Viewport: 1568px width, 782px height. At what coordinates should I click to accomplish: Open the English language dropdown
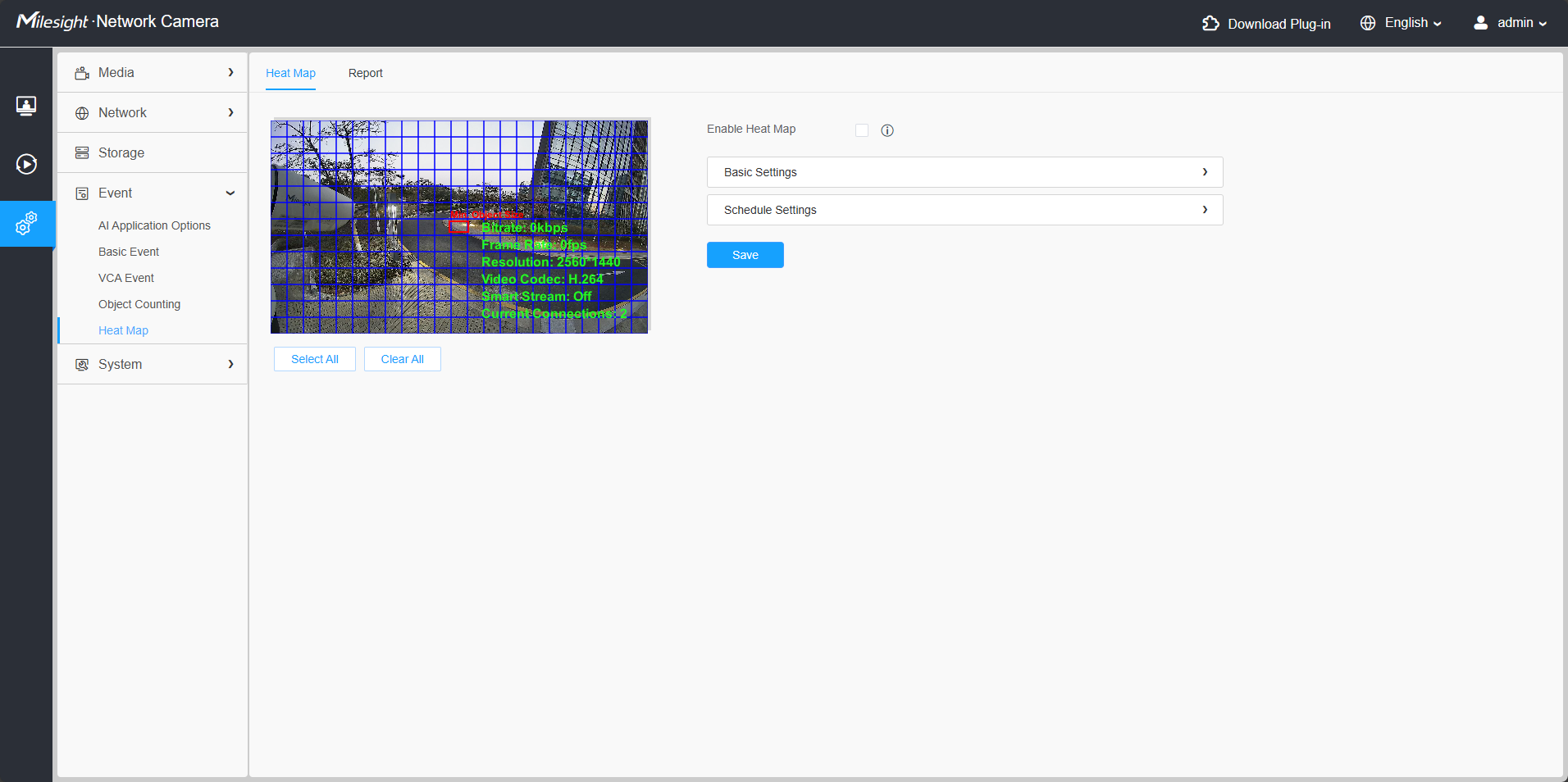(x=1413, y=23)
